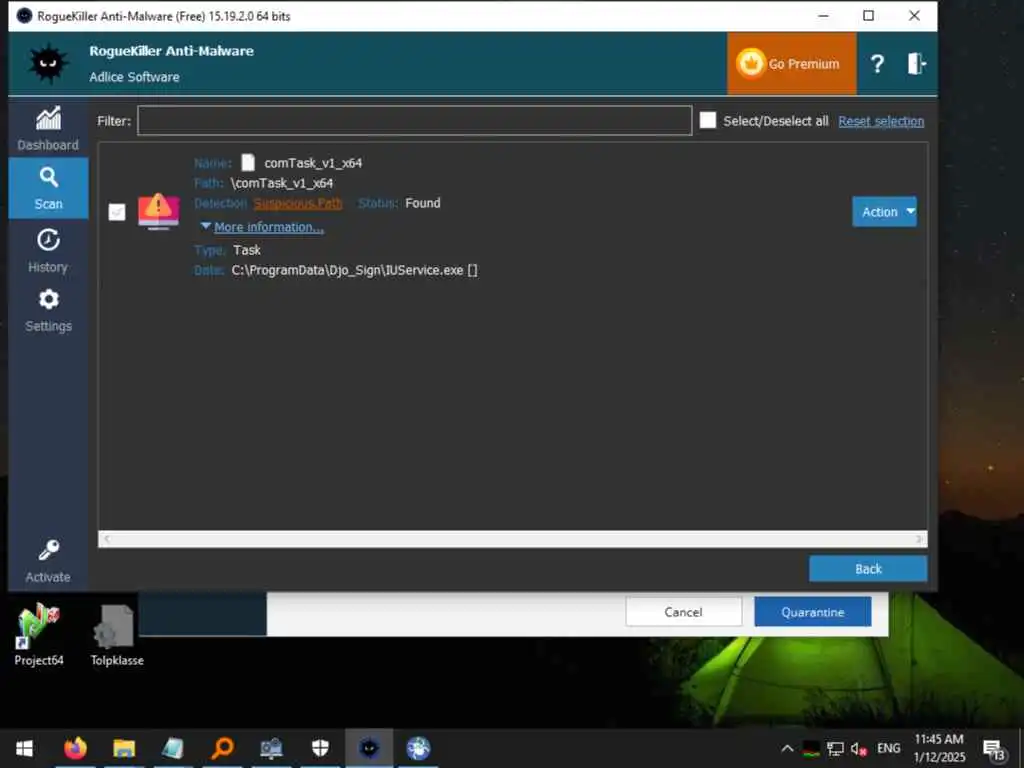Image resolution: width=1024 pixels, height=768 pixels.
Task: Open the clock showing 11:45 AM
Action: [938, 748]
